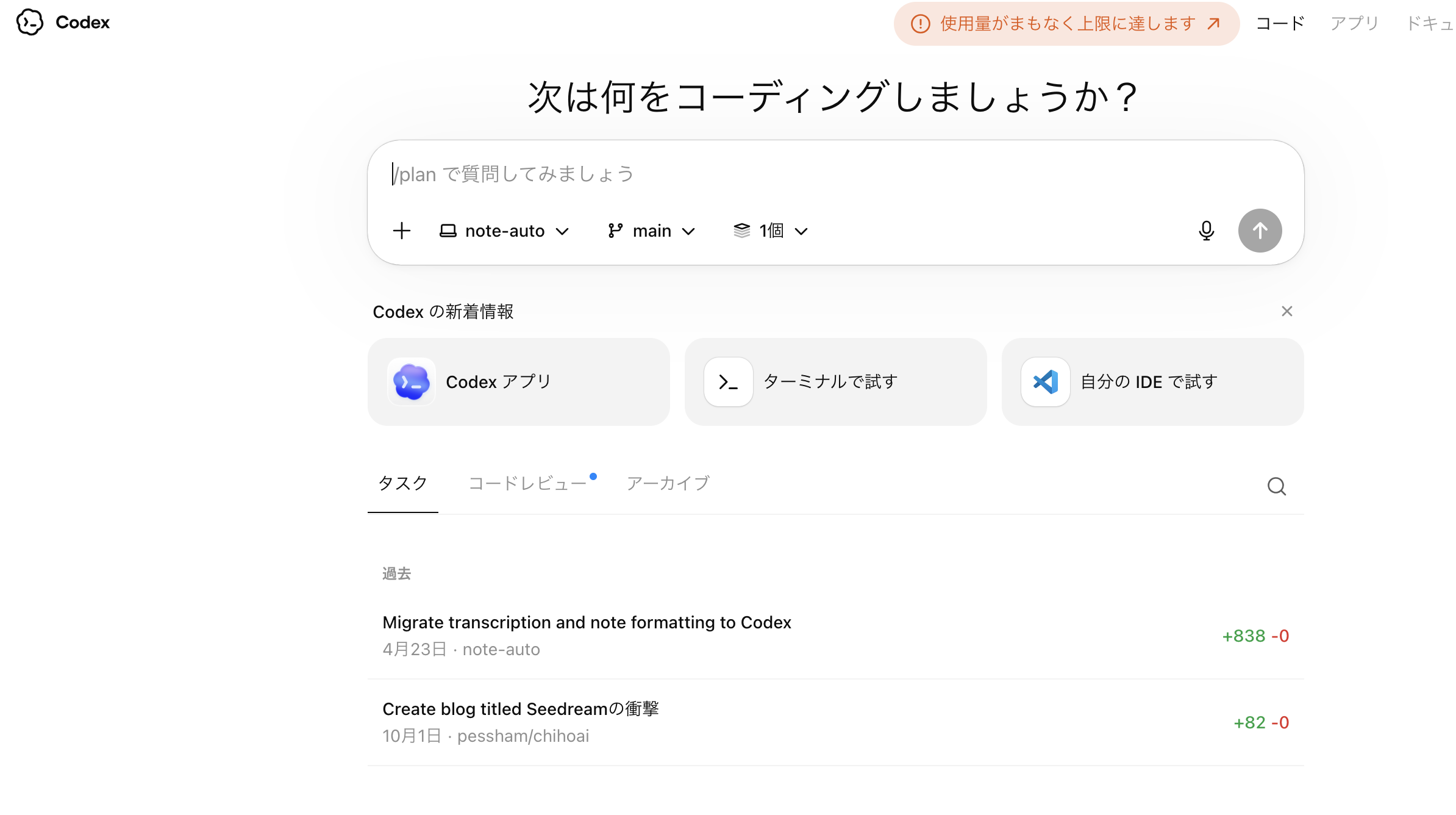Click the search magnifier icon in task list
This screenshot has width=1456, height=815.
pos(1277,486)
